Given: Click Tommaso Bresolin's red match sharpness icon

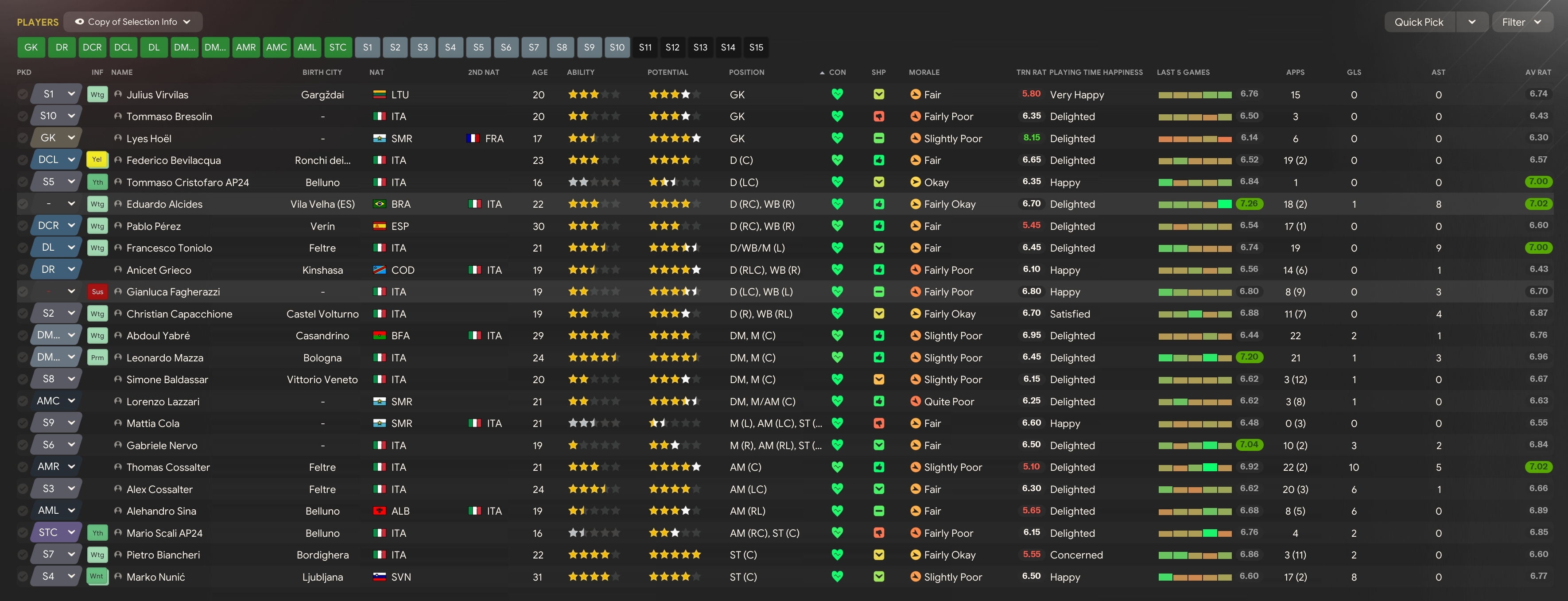Looking at the screenshot, I should (878, 116).
